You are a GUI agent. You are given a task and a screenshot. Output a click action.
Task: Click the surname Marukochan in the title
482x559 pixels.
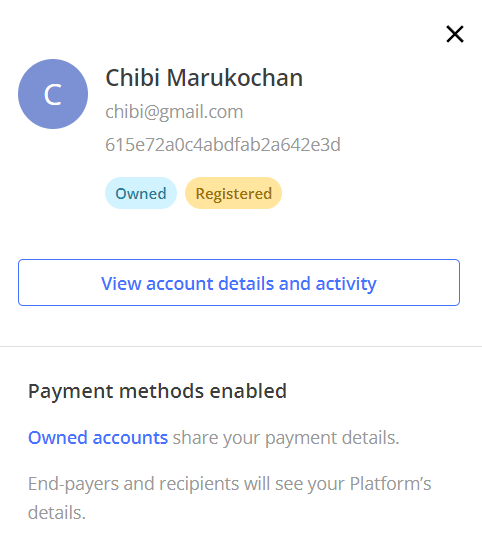pos(235,78)
